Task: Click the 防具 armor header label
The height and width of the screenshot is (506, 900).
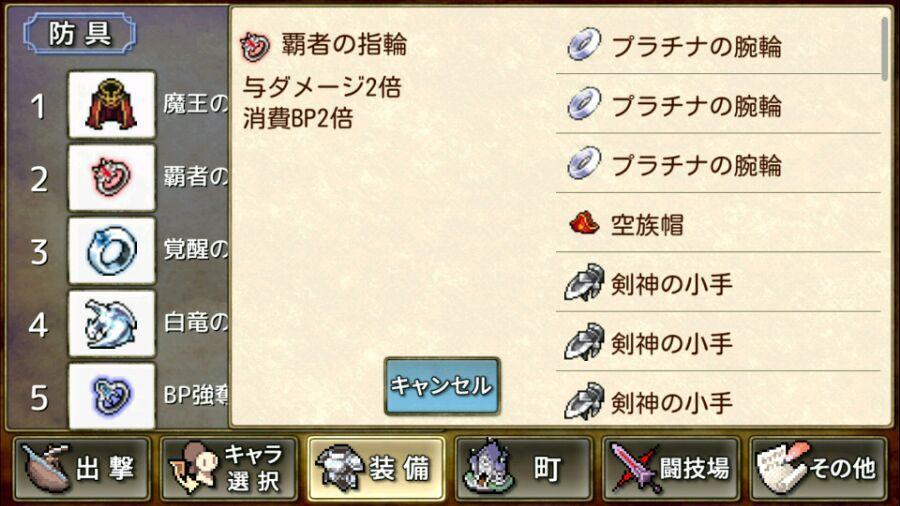Action: click(80, 33)
